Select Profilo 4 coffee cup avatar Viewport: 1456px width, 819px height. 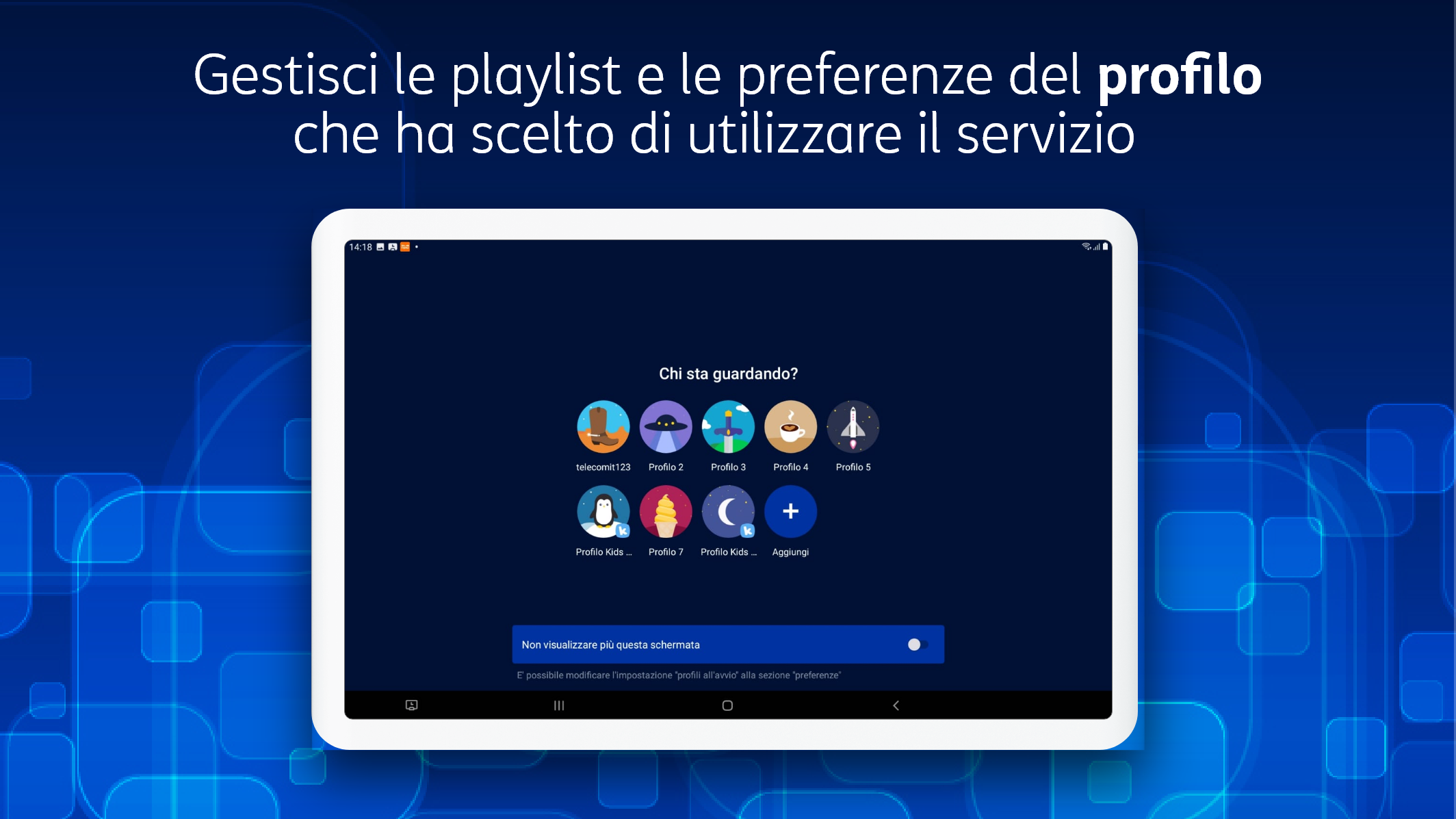click(x=790, y=427)
